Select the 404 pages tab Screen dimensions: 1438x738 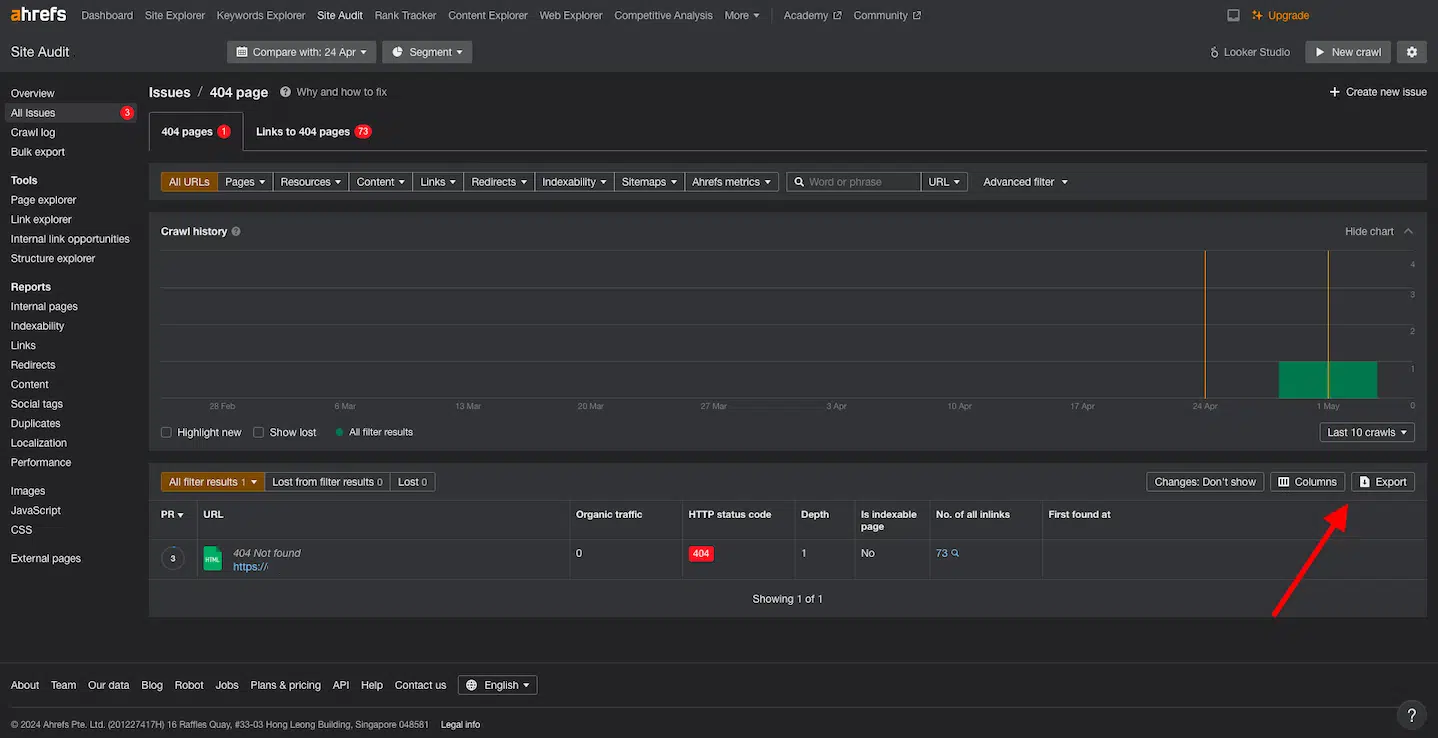pos(196,131)
